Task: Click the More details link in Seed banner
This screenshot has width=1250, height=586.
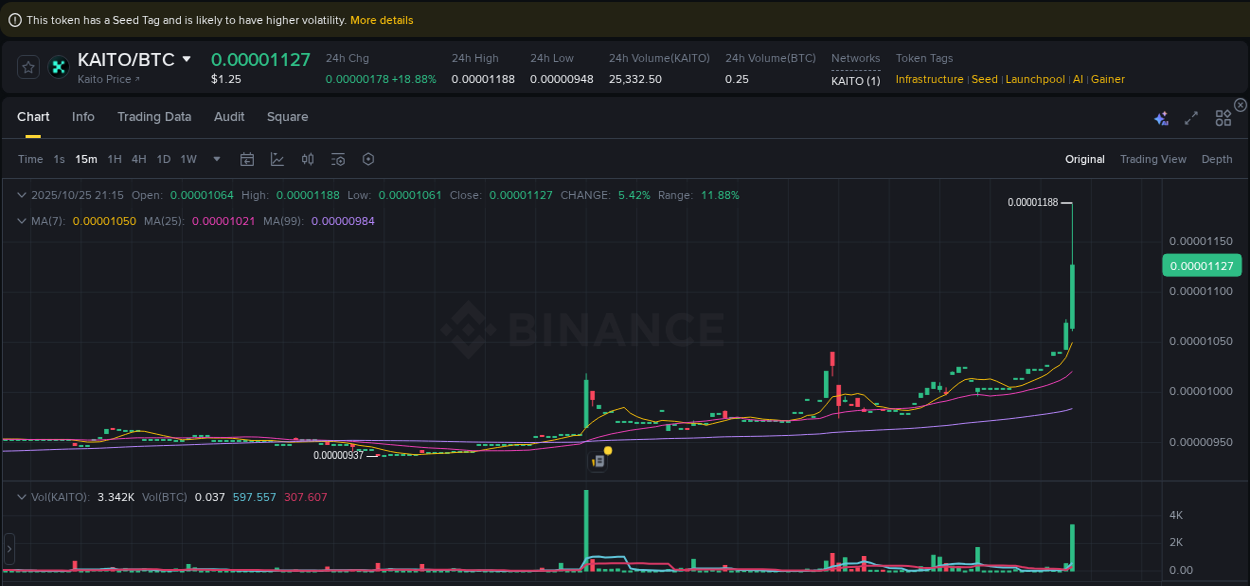Action: point(381,19)
